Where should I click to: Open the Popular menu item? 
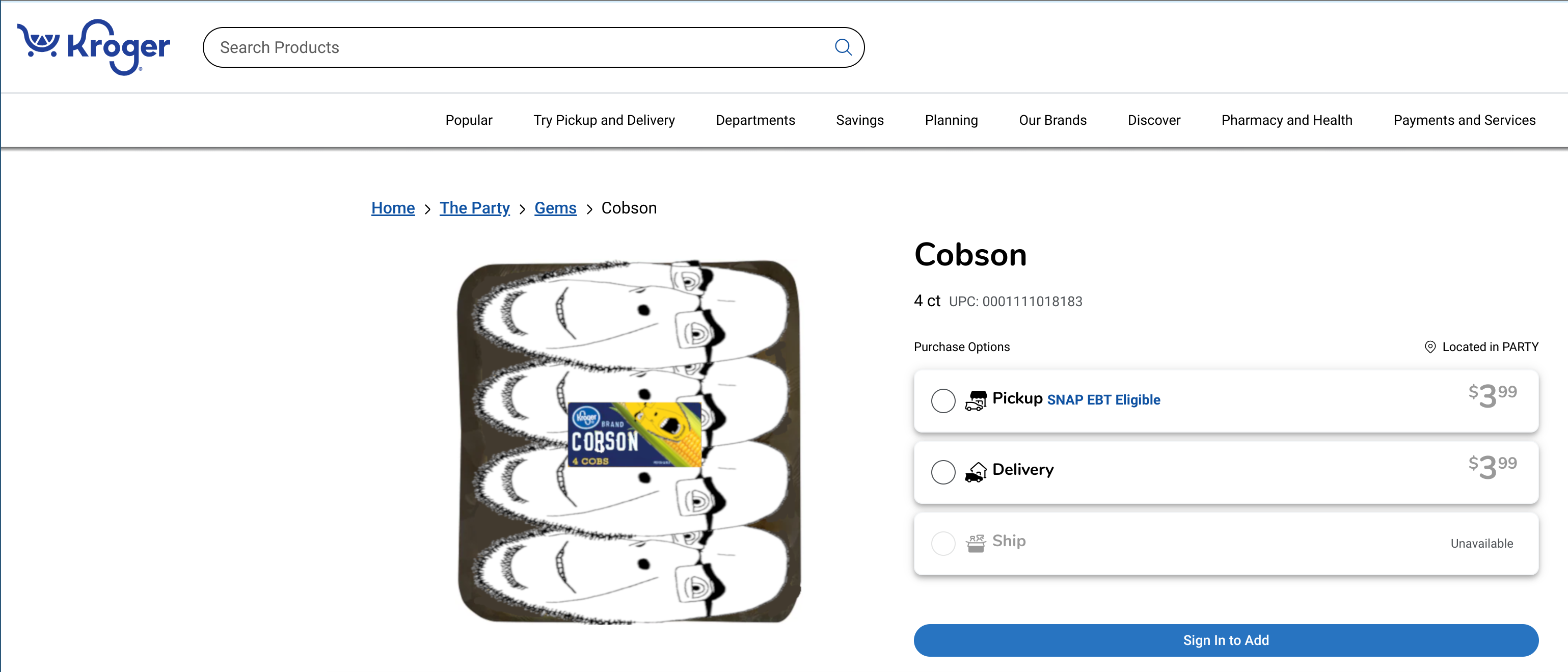(x=468, y=120)
